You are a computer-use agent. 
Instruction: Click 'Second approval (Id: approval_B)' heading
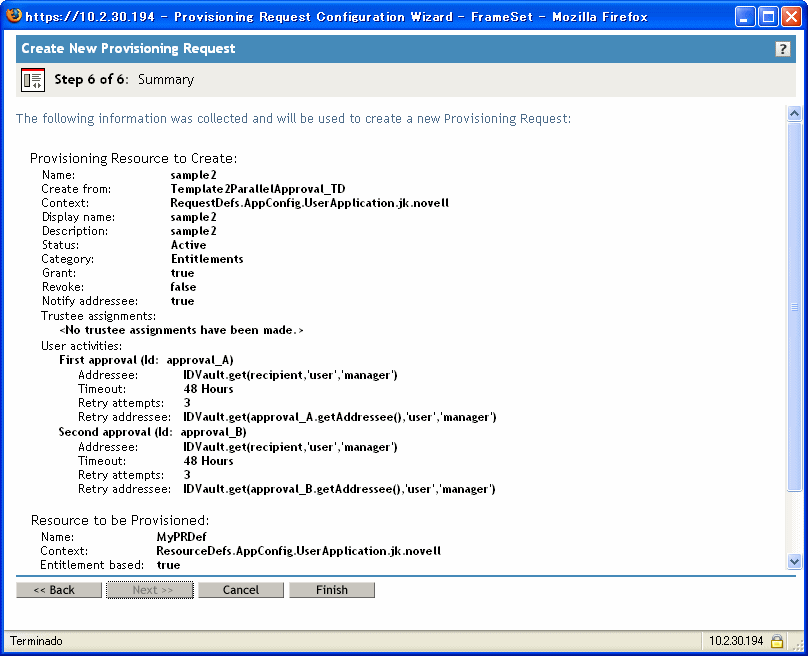coord(153,432)
